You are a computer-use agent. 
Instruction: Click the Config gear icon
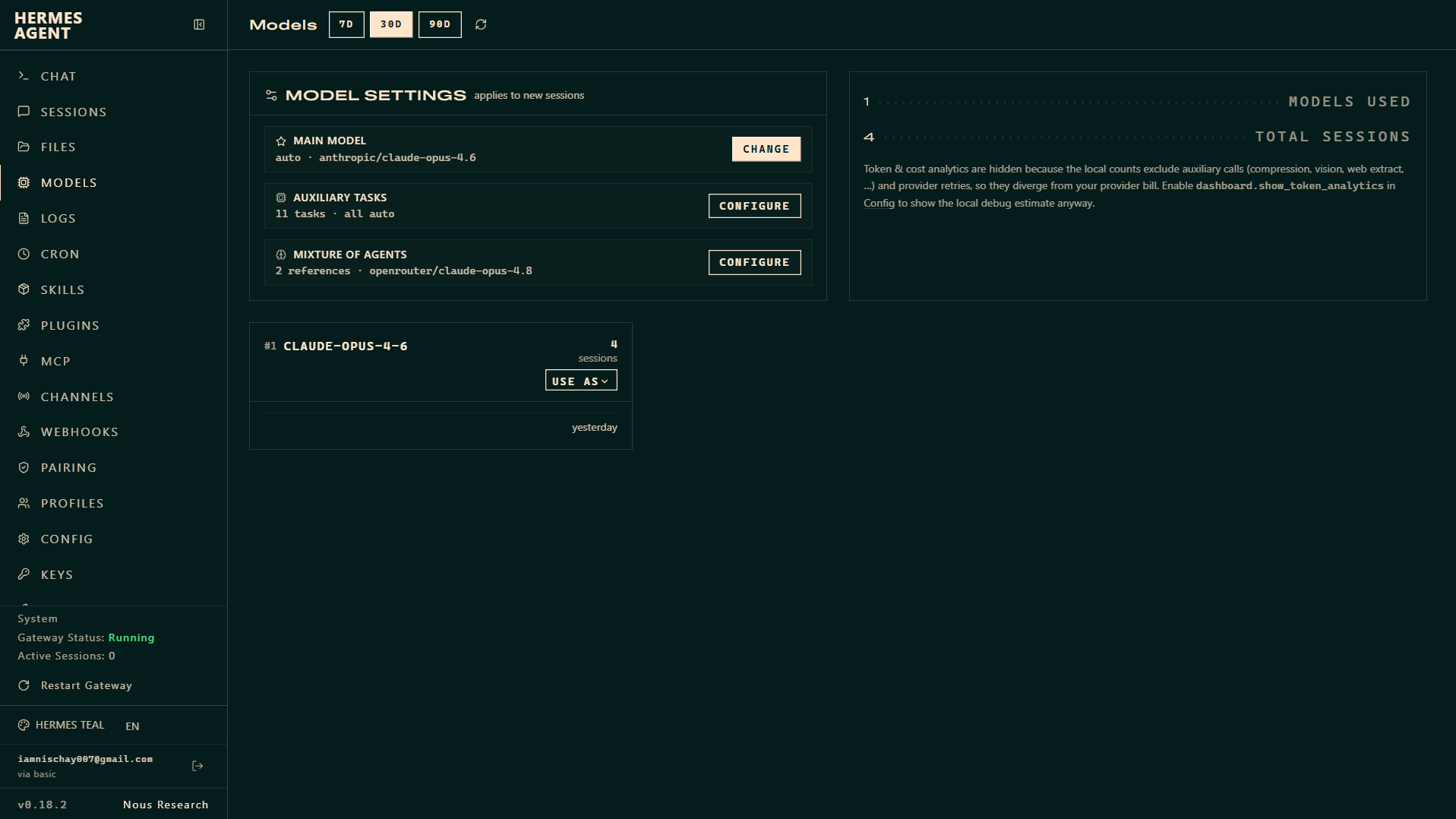[x=24, y=539]
